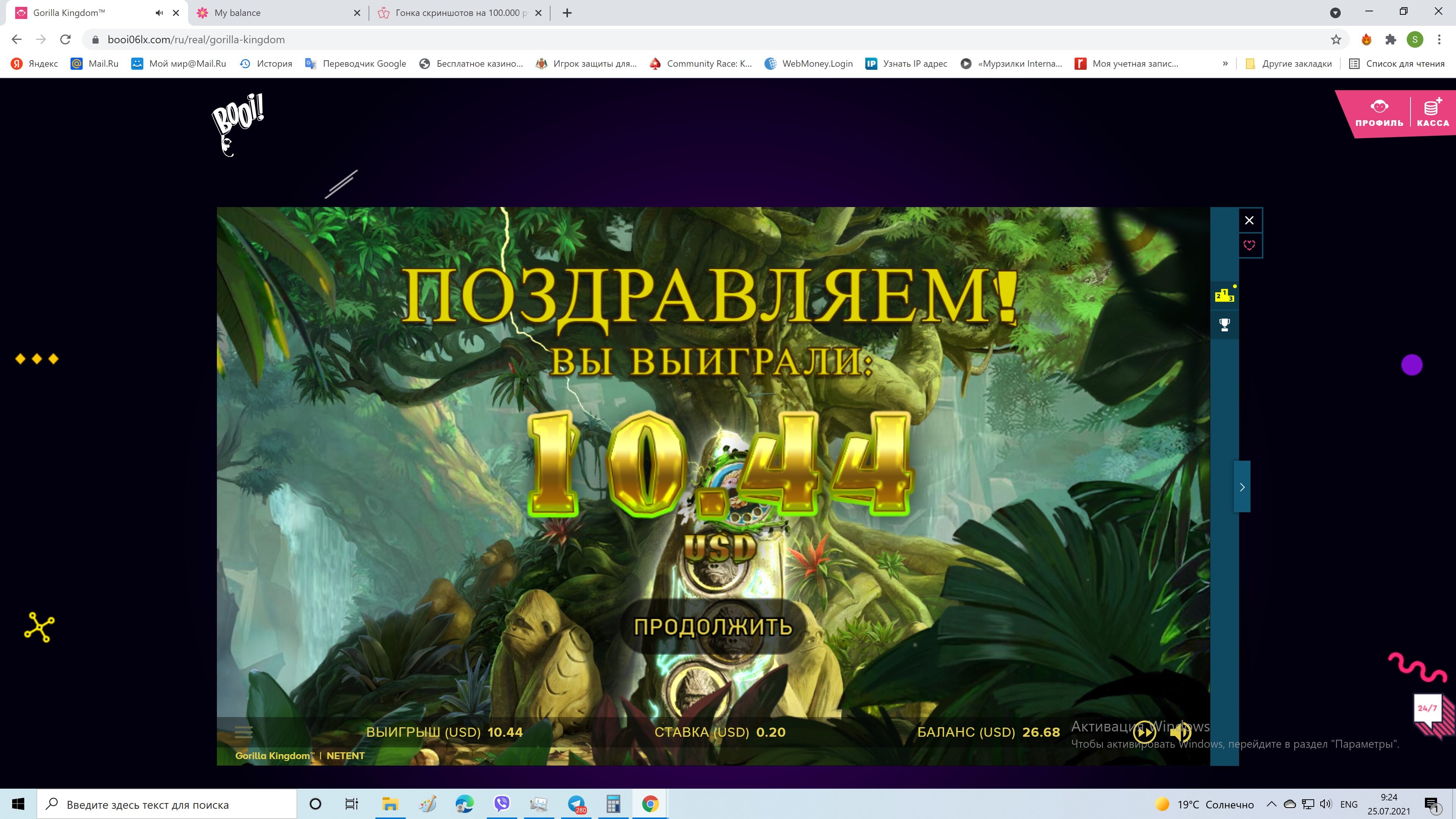Toggle fast-forward quick spin button
Screen dimensions: 1456x819
(x=1144, y=733)
